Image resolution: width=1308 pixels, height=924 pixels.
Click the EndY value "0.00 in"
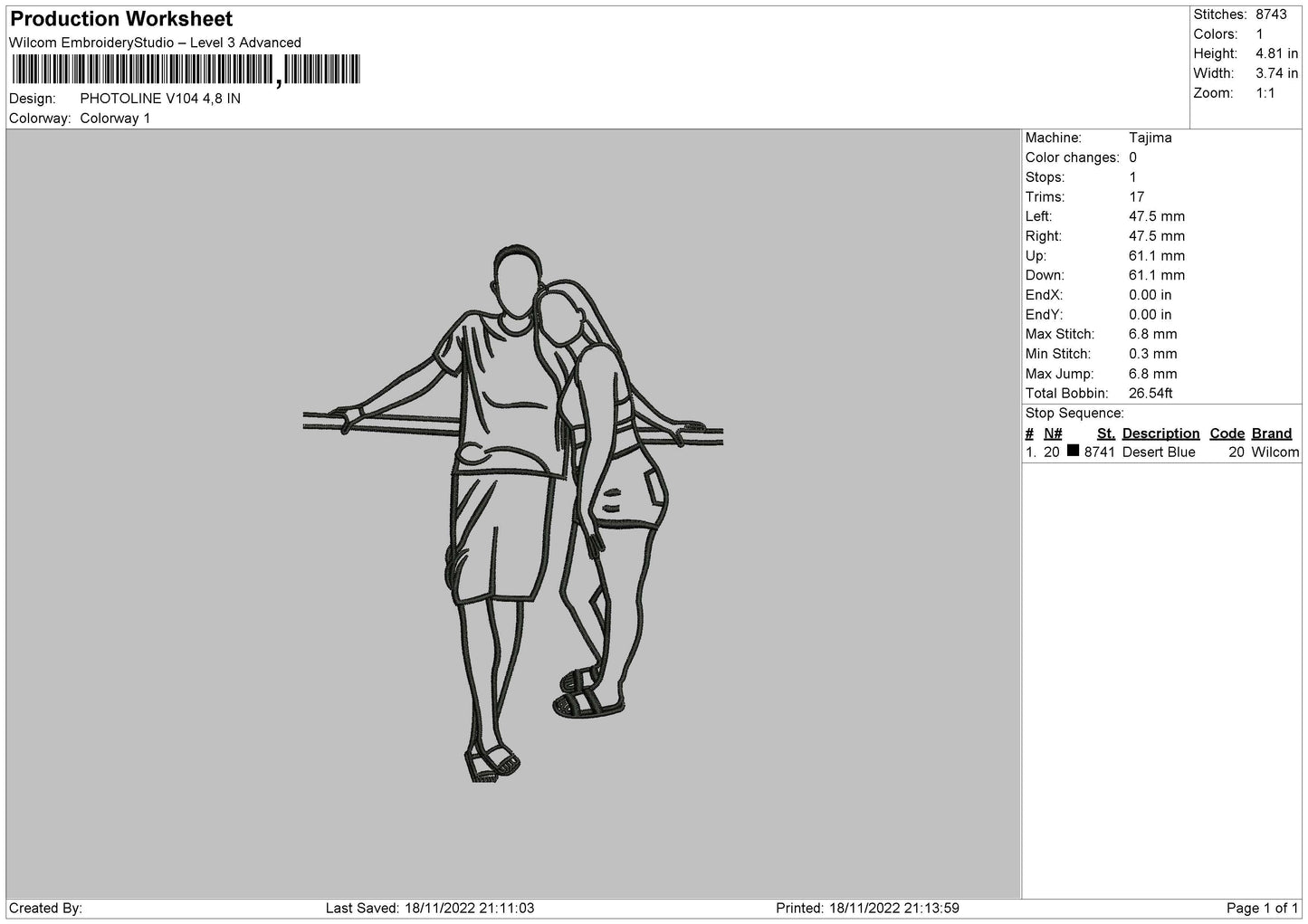[1150, 315]
